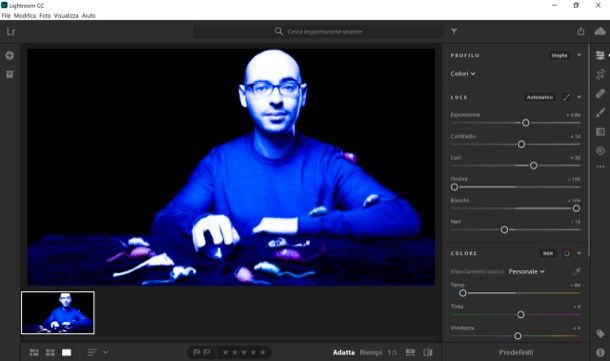Viewport: 610px width, 361px height.
Task: Switch to square grid view
Action: coord(50,352)
